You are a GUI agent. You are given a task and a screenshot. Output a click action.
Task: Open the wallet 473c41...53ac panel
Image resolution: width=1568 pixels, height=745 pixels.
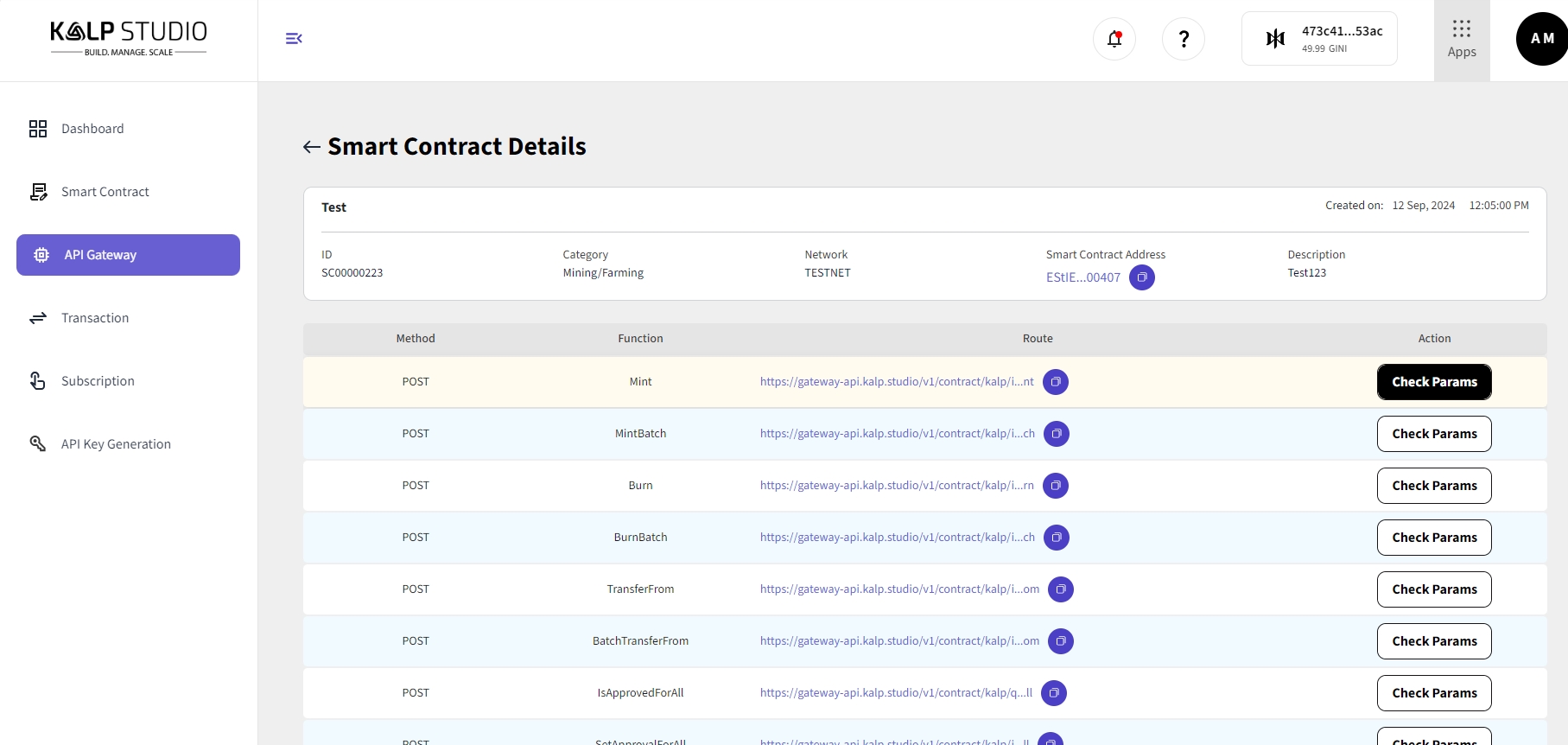click(1318, 39)
